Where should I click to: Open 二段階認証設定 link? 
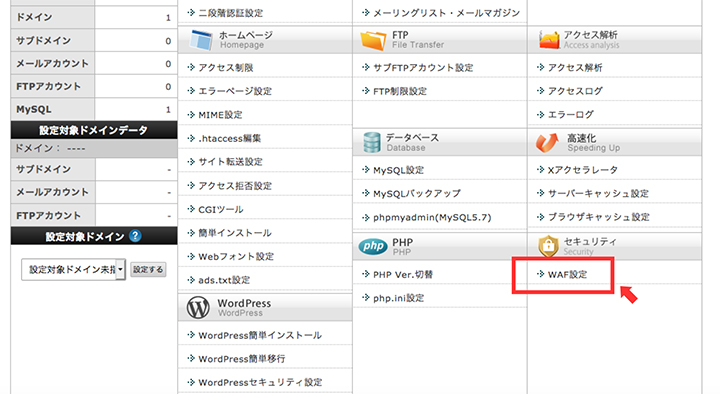pyautogui.click(x=231, y=13)
